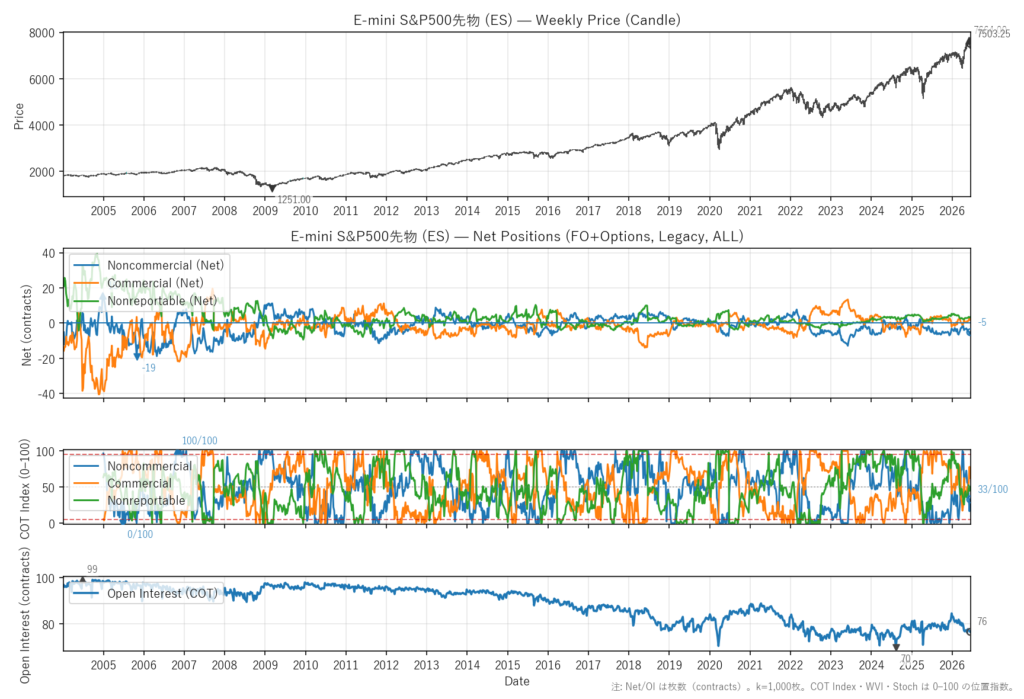Click the 1251.00 low price annotation
Viewport: 1024px width, 699px height.
point(294,200)
